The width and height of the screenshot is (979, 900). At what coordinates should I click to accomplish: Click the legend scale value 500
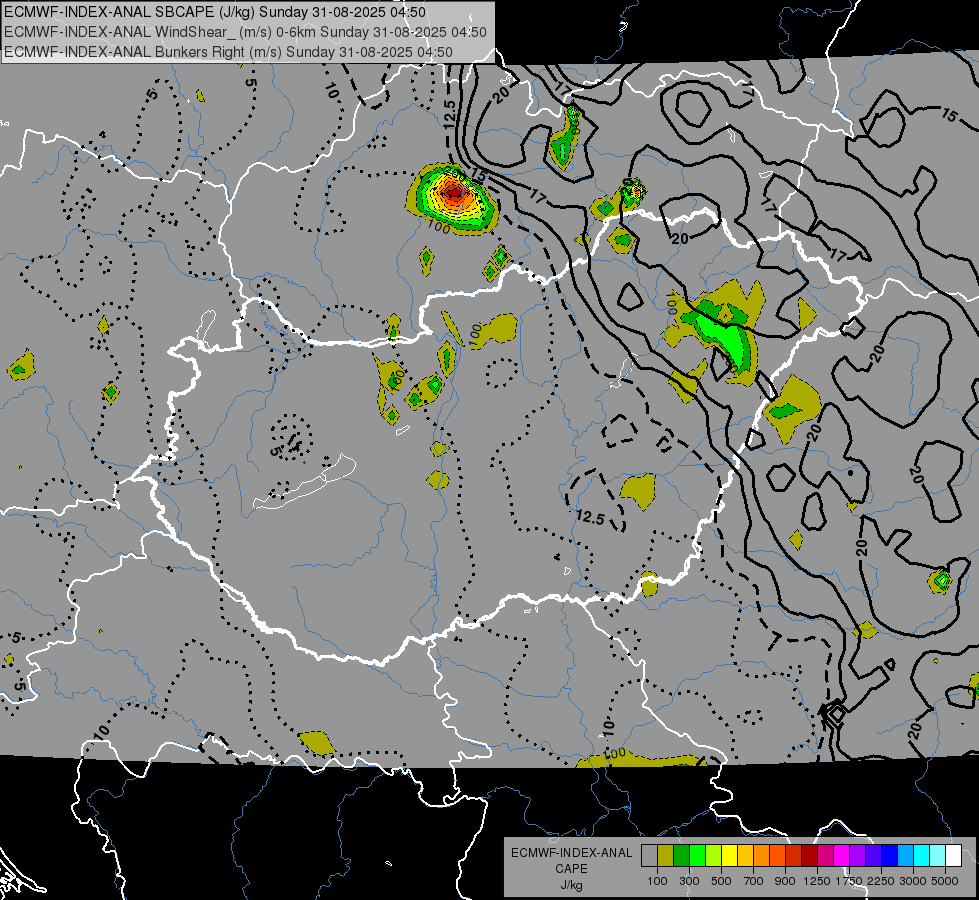(x=721, y=881)
